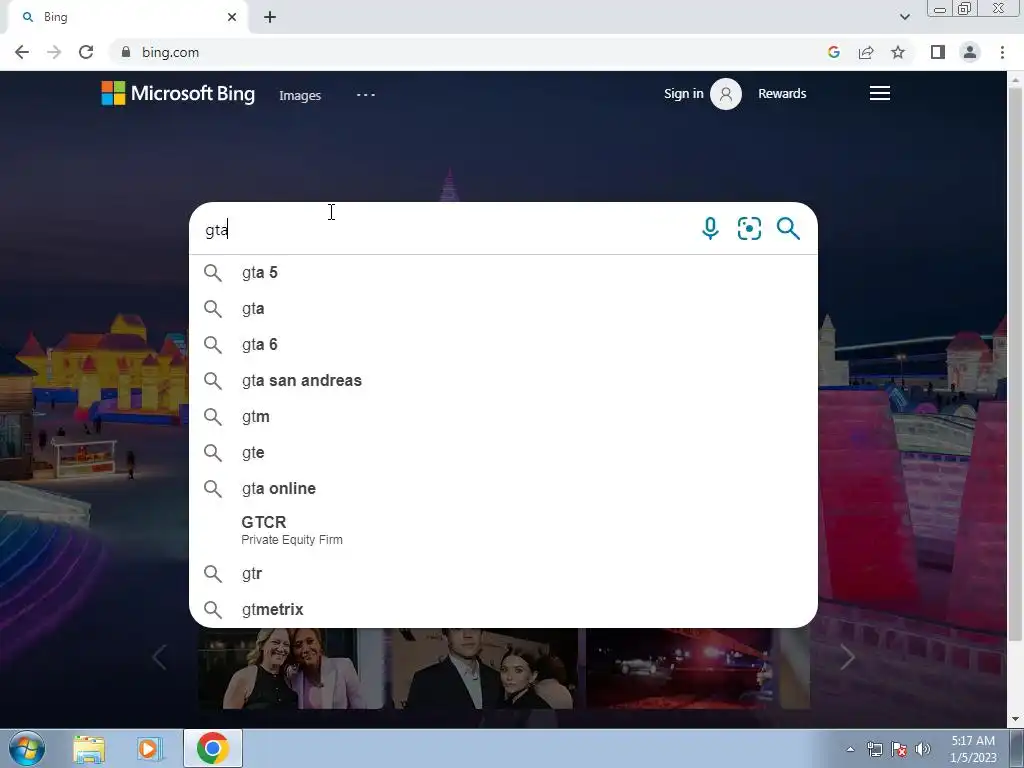Open visual search camera icon
This screenshot has height=768, width=1024.
tap(749, 229)
